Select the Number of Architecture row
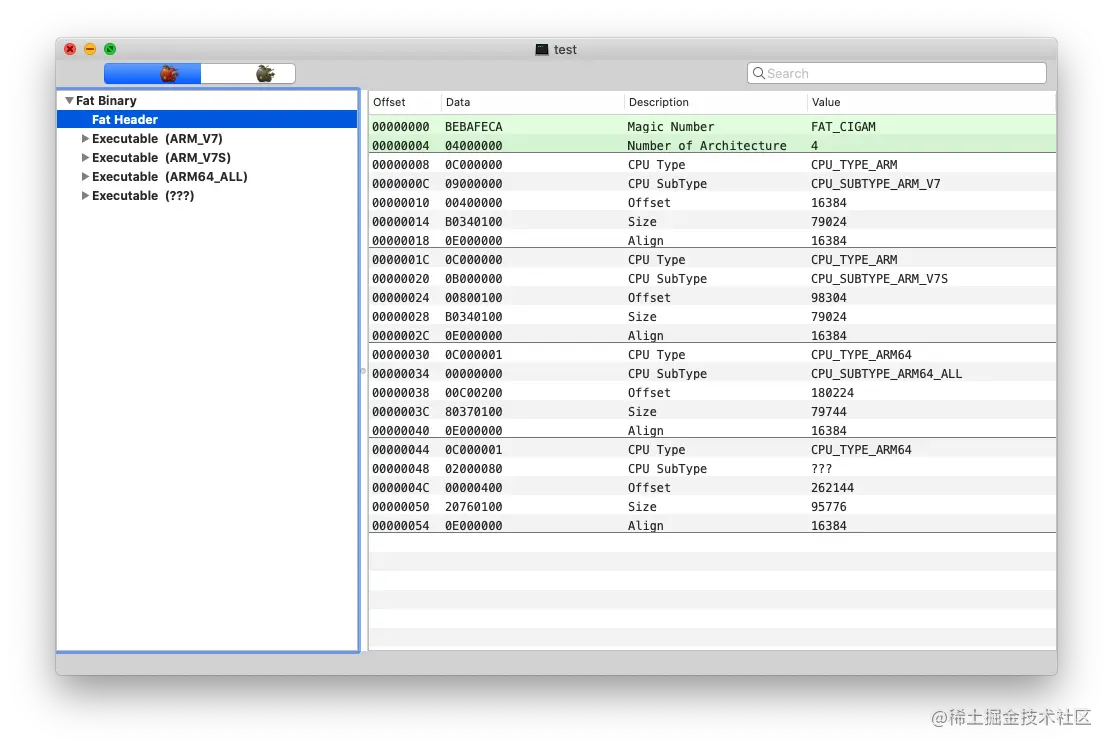The width and height of the screenshot is (1113, 749). (712, 146)
